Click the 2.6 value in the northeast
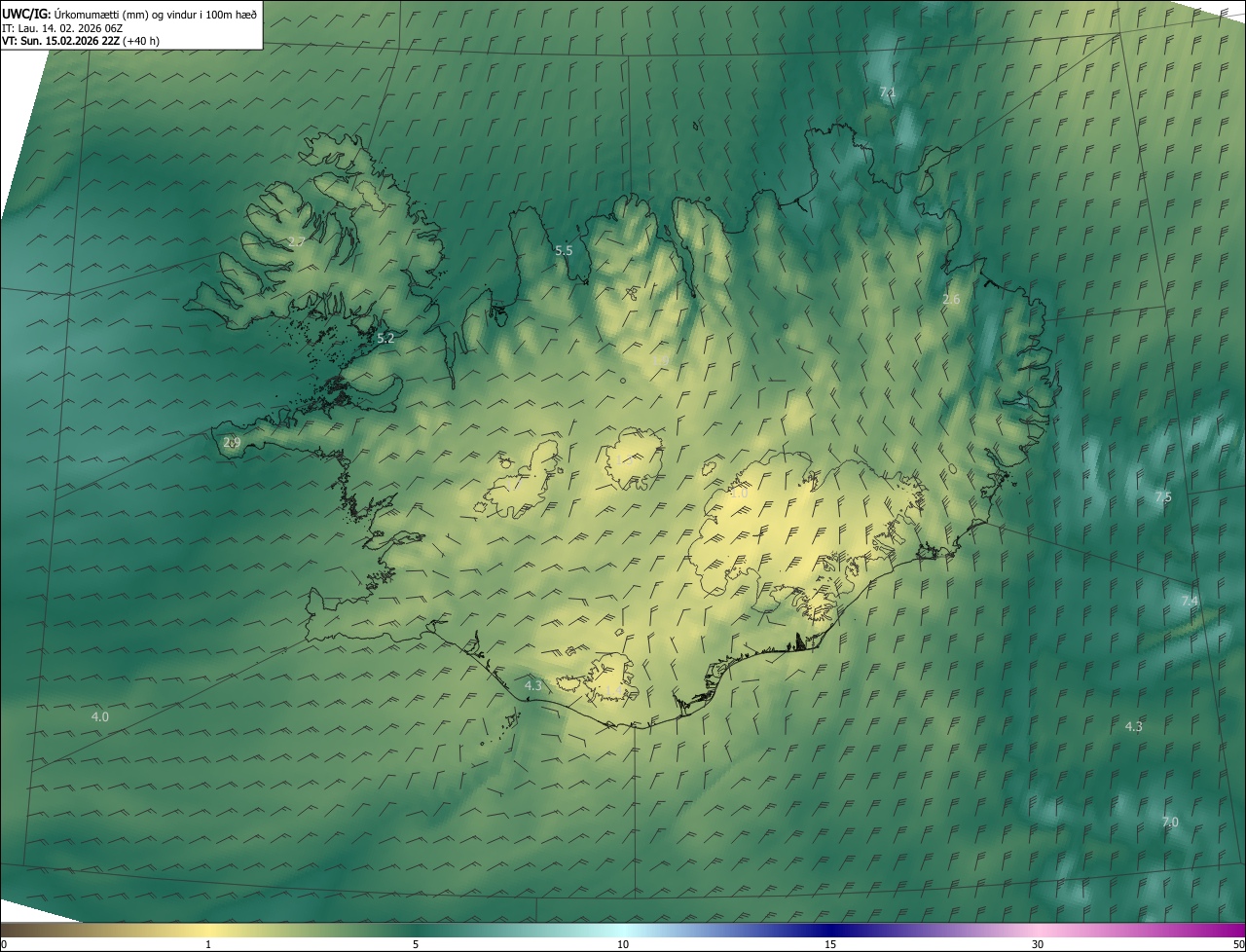 point(951,300)
